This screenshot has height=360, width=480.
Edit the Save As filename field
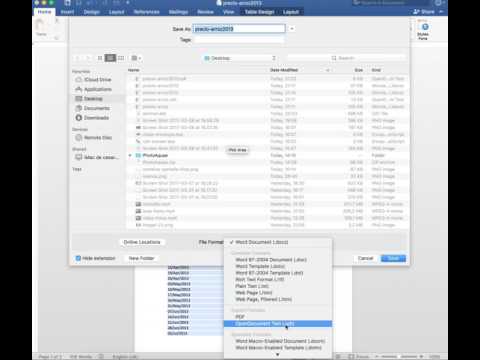239,29
